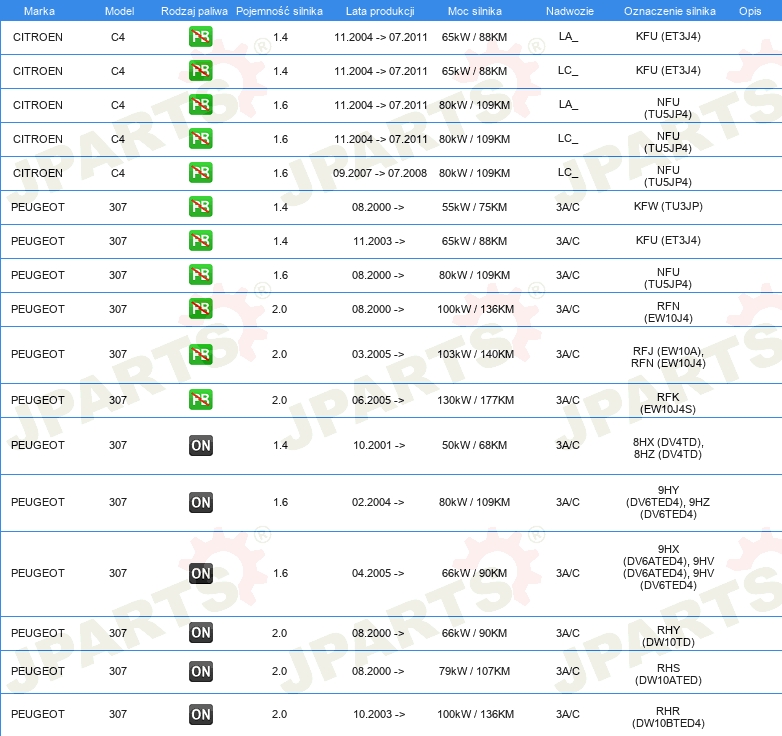Viewport: 782px width, 736px height.
Task: Select the '04.2005 ->' production date cell
Action: pyautogui.click(x=378, y=573)
